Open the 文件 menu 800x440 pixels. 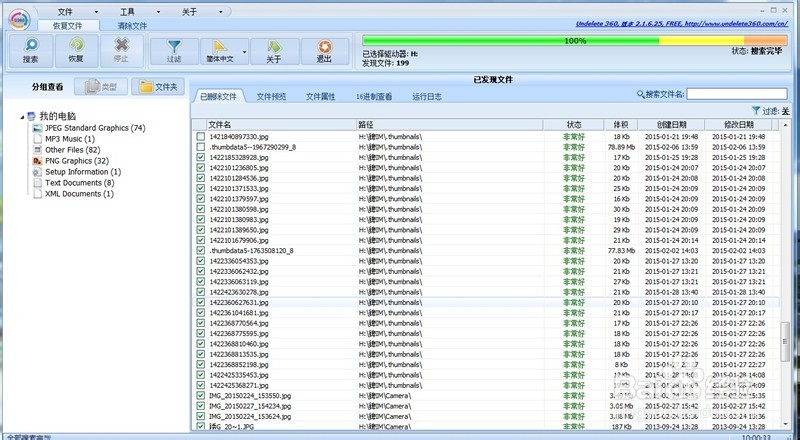click(65, 12)
